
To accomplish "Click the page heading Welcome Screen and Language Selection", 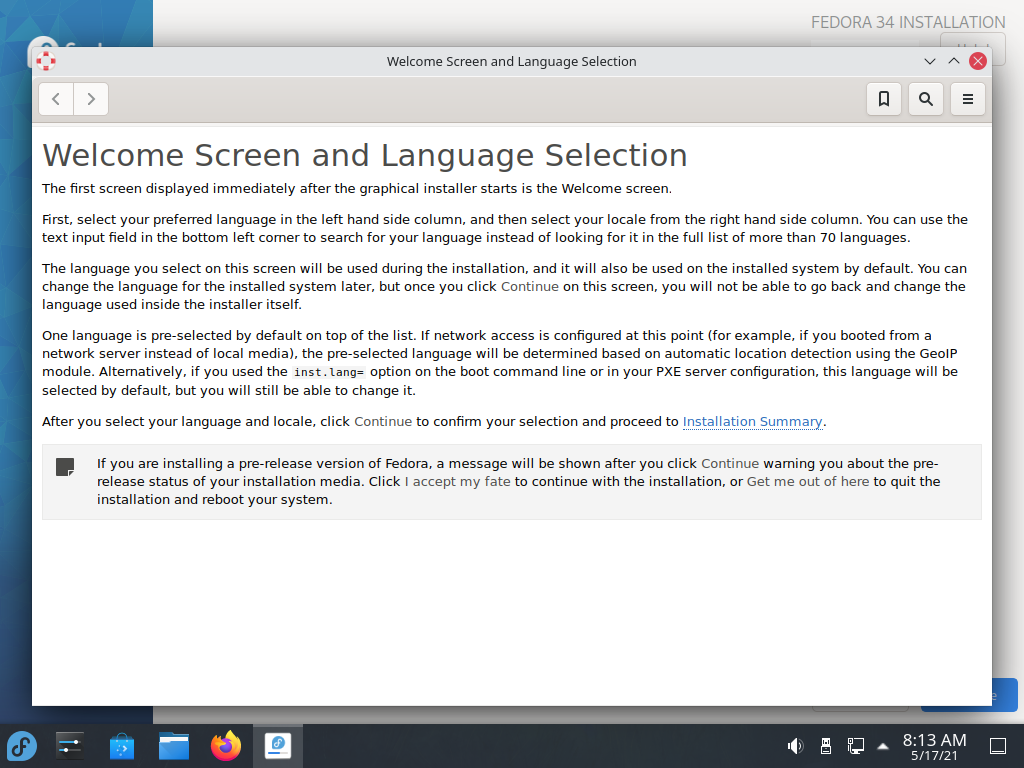I will pos(364,155).
